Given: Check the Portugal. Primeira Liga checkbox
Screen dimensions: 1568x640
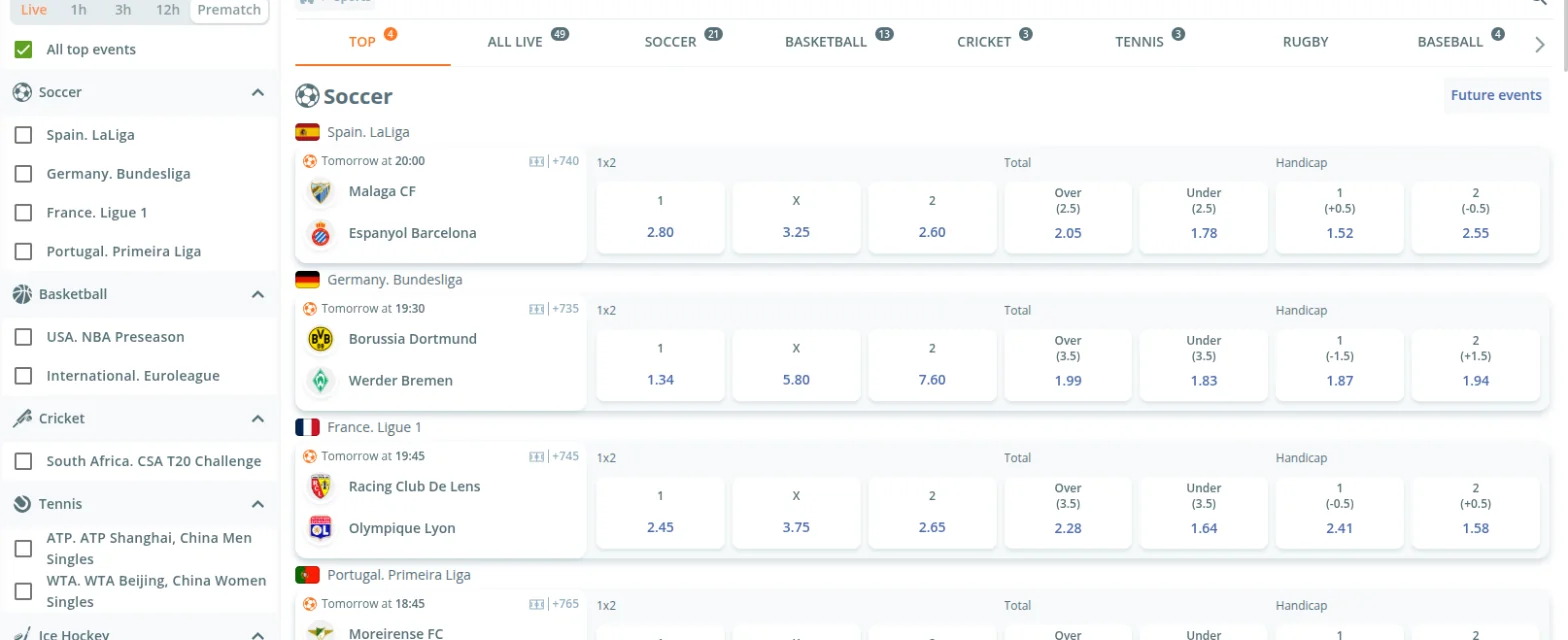Looking at the screenshot, I should 23,252.
